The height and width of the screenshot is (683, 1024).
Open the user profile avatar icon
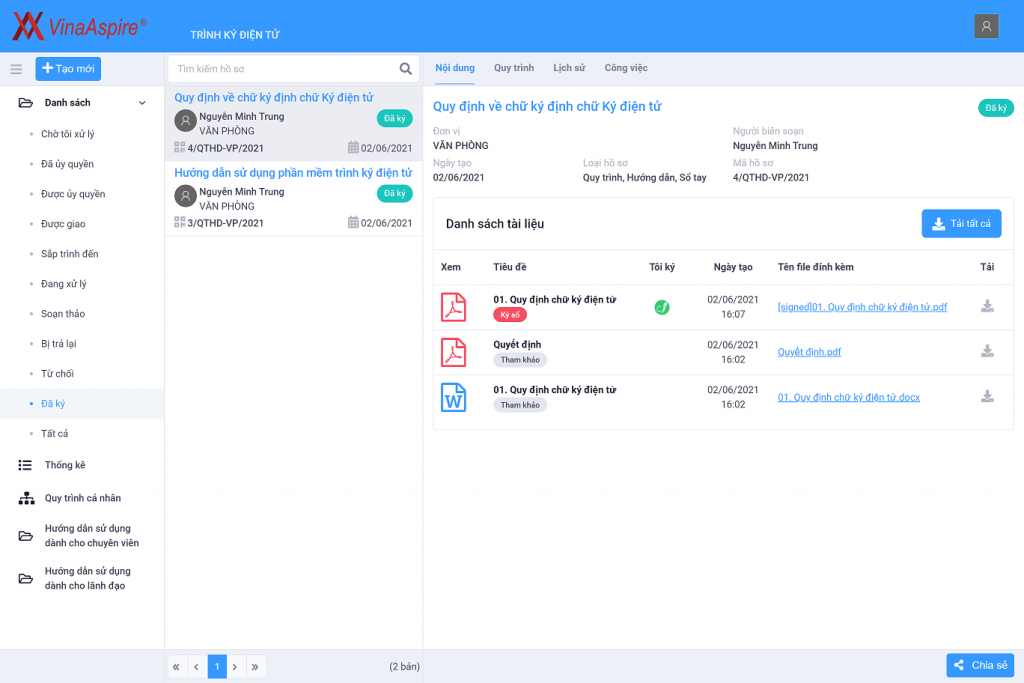pos(986,27)
